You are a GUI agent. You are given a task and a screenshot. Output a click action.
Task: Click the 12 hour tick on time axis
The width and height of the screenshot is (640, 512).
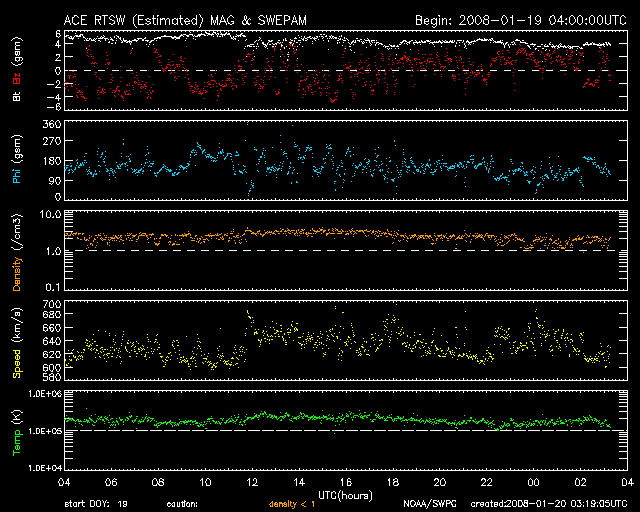click(x=251, y=482)
